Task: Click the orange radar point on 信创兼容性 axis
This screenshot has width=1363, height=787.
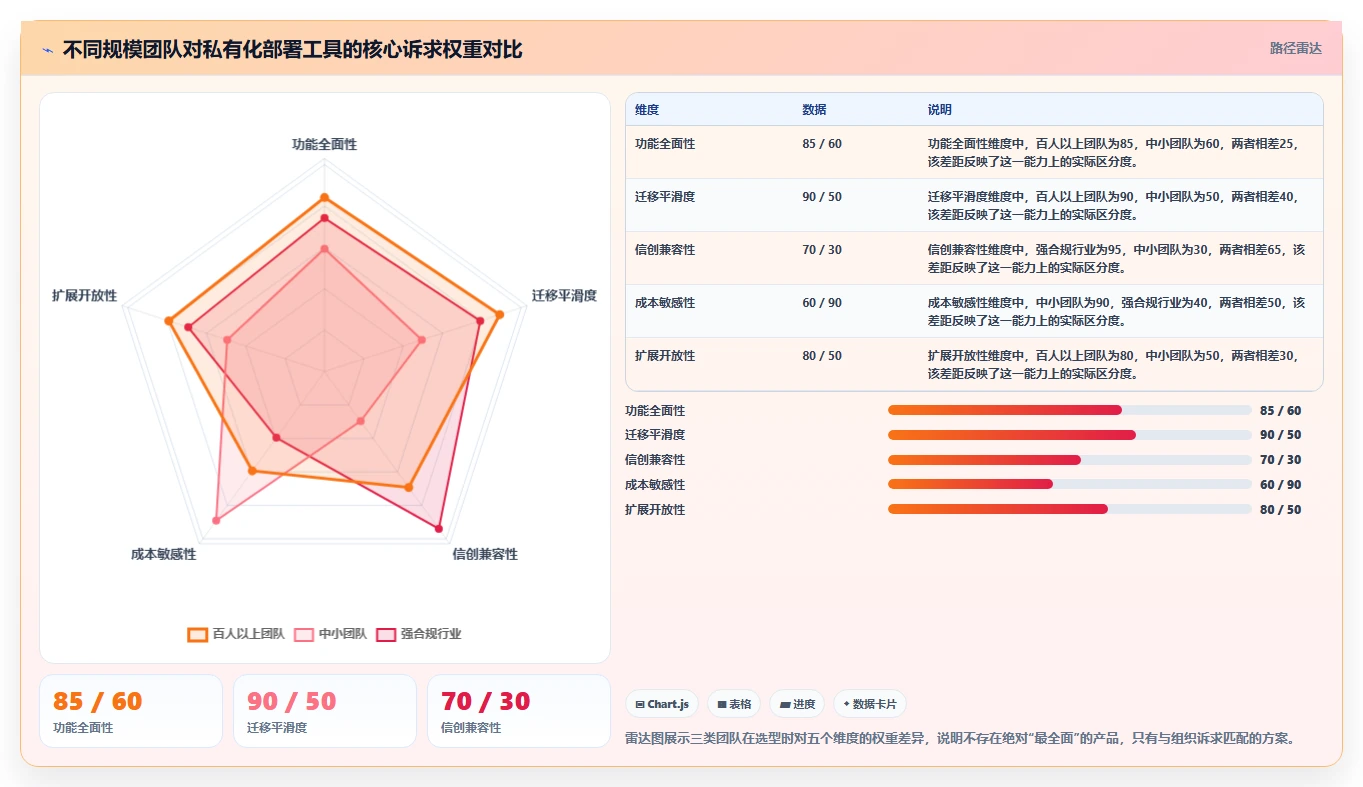Action: 408,487
